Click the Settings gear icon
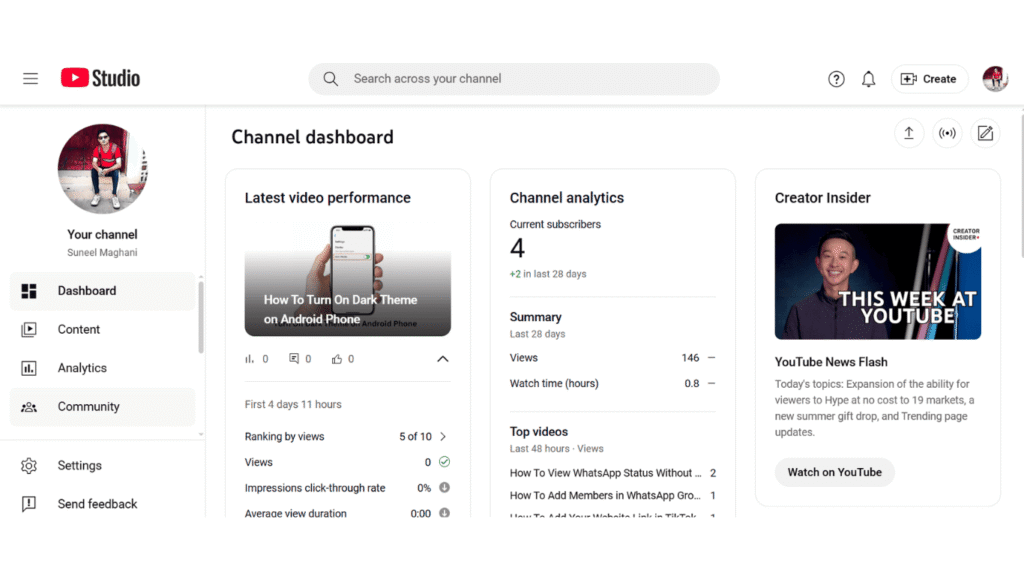Screen dimensions: 1024x576 29,466
